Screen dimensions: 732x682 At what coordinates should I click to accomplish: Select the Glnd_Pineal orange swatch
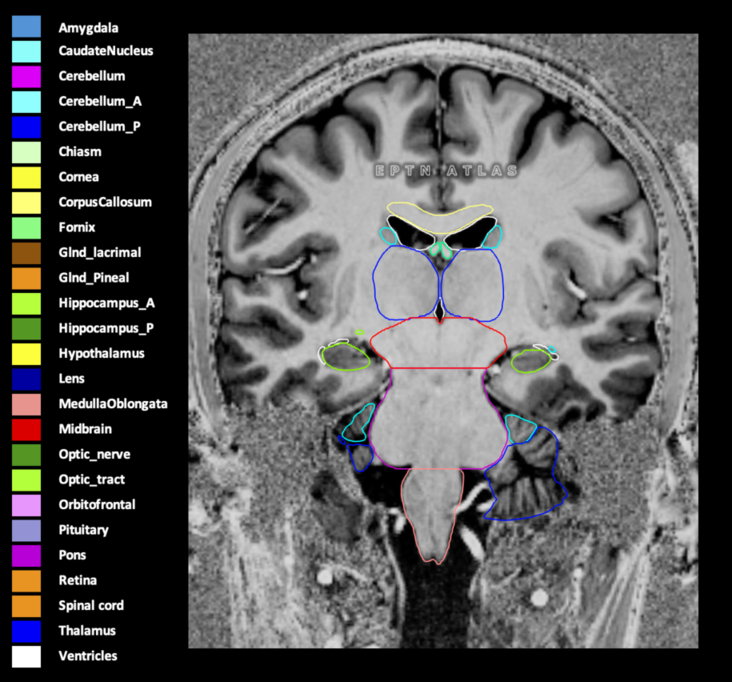click(26, 279)
